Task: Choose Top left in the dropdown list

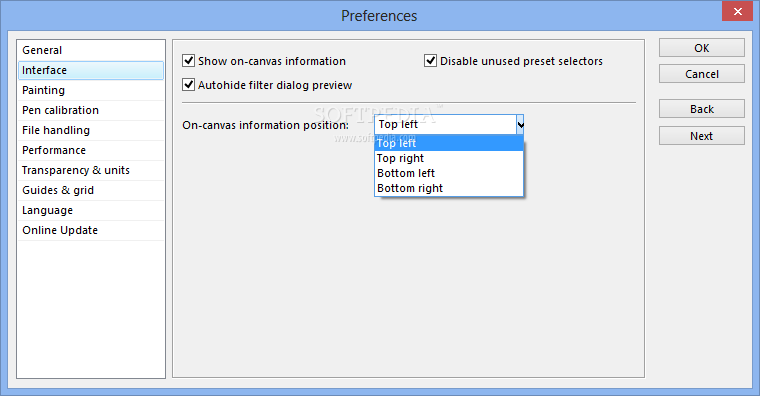Action: [x=449, y=143]
